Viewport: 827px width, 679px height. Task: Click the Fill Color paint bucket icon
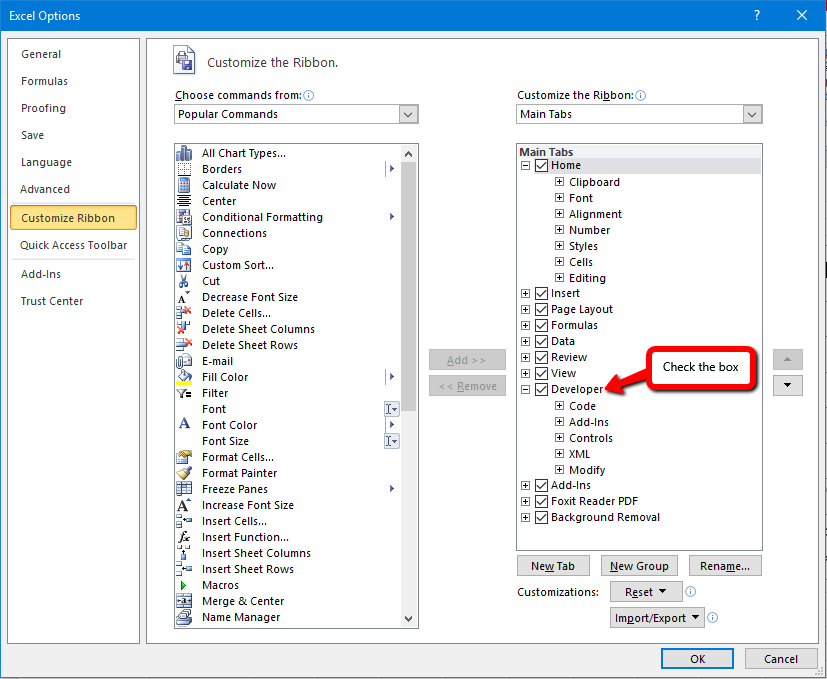[184, 377]
